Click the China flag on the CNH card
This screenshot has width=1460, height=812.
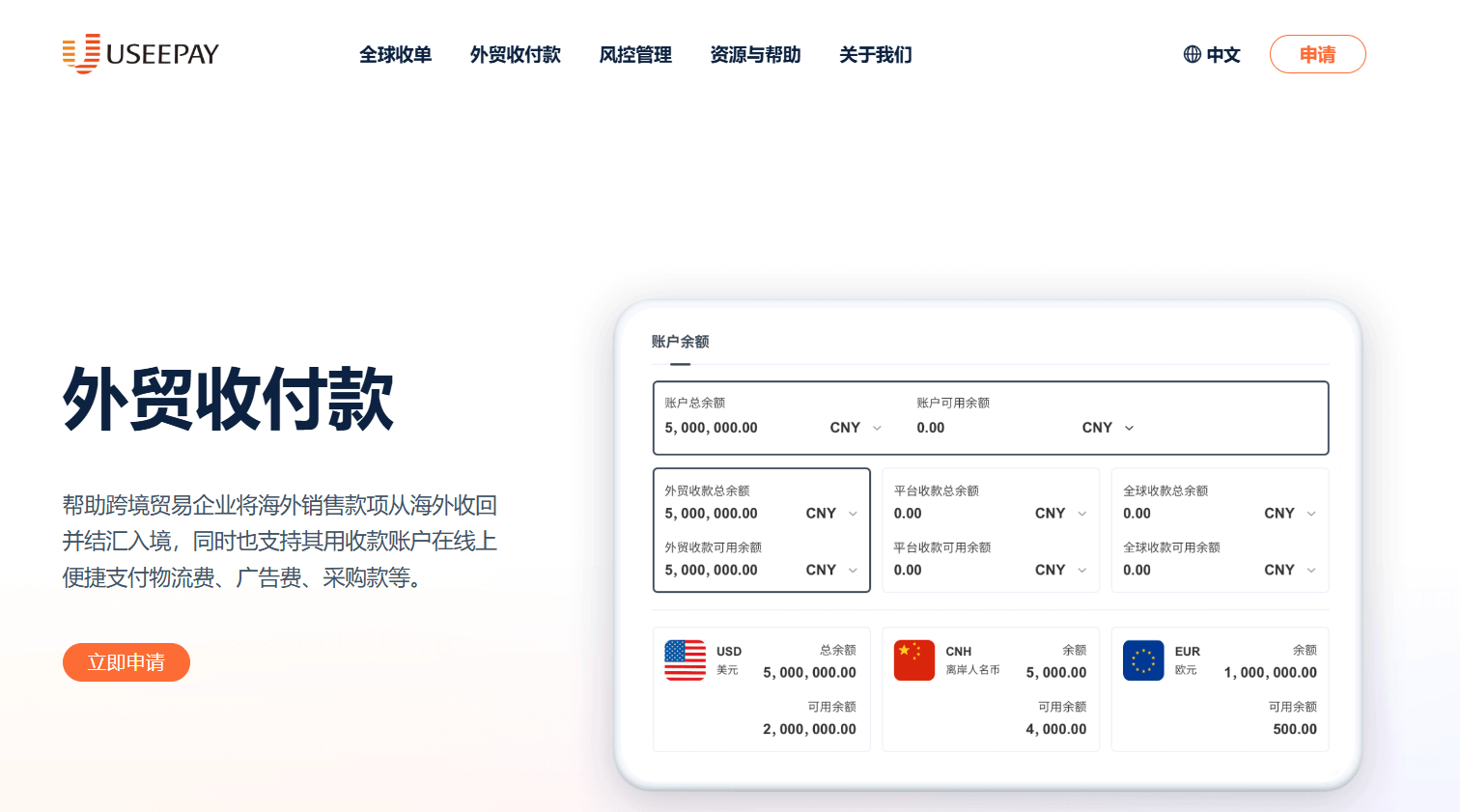(x=914, y=662)
